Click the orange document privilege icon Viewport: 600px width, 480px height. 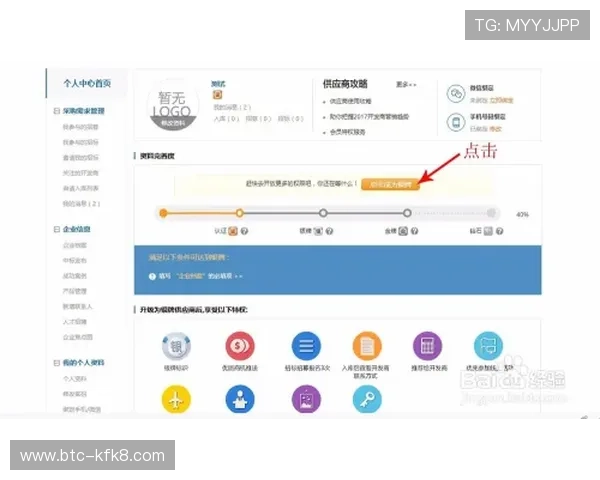tap(367, 346)
